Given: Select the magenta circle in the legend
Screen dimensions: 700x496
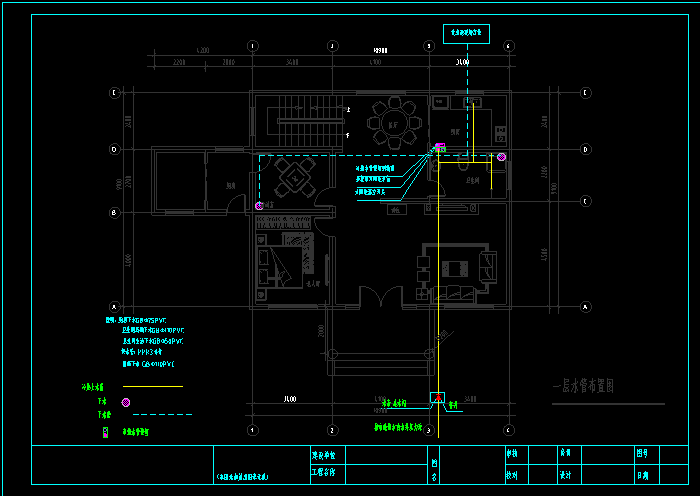Looking at the screenshot, I should 126,401.
